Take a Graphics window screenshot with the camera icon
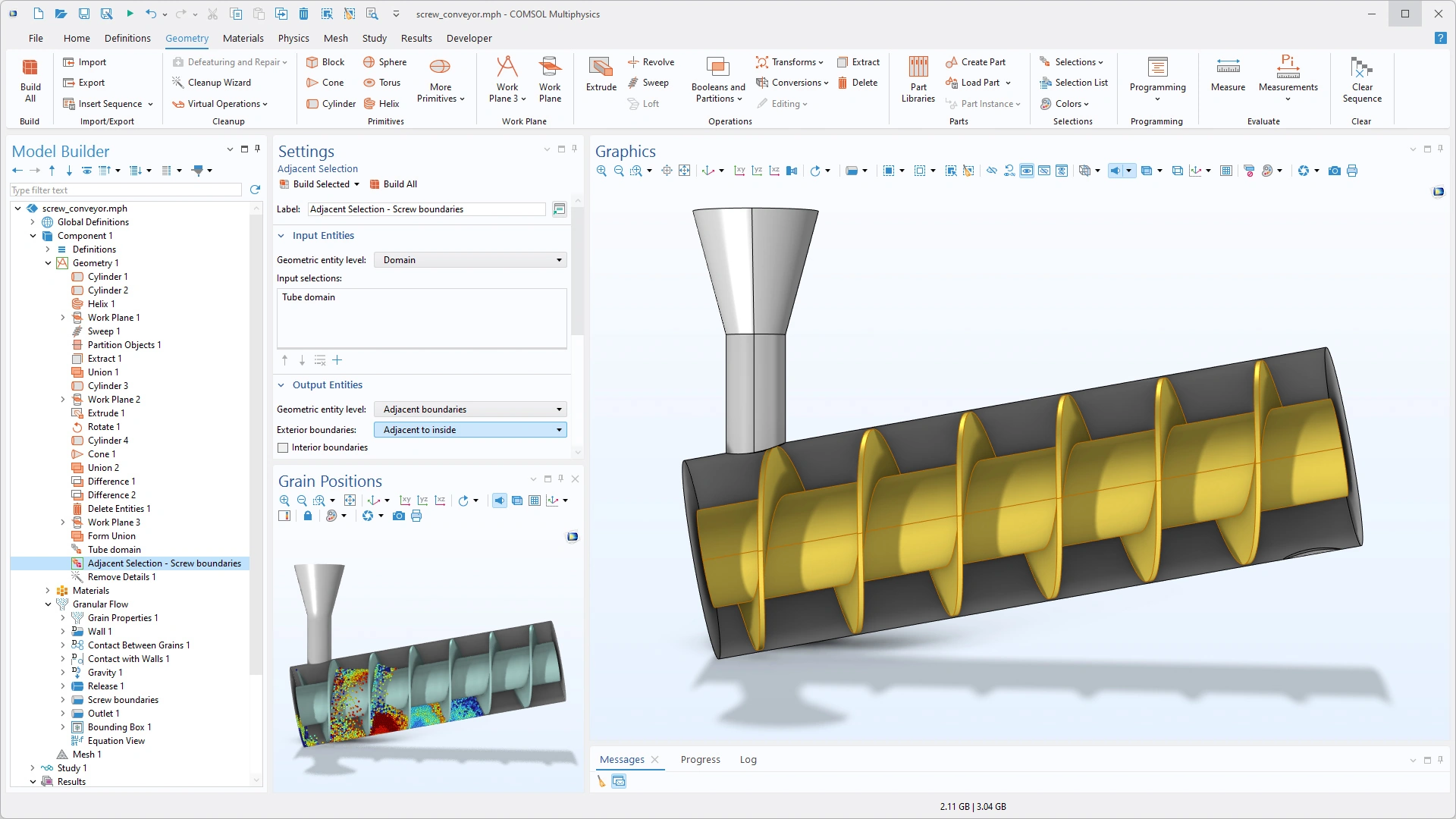The width and height of the screenshot is (1456, 819). point(1335,171)
